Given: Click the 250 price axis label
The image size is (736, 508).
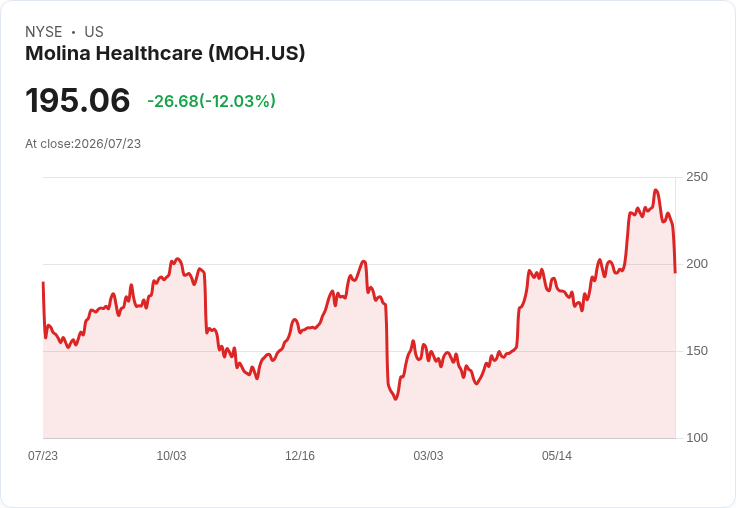Looking at the screenshot, I should coord(697,177).
